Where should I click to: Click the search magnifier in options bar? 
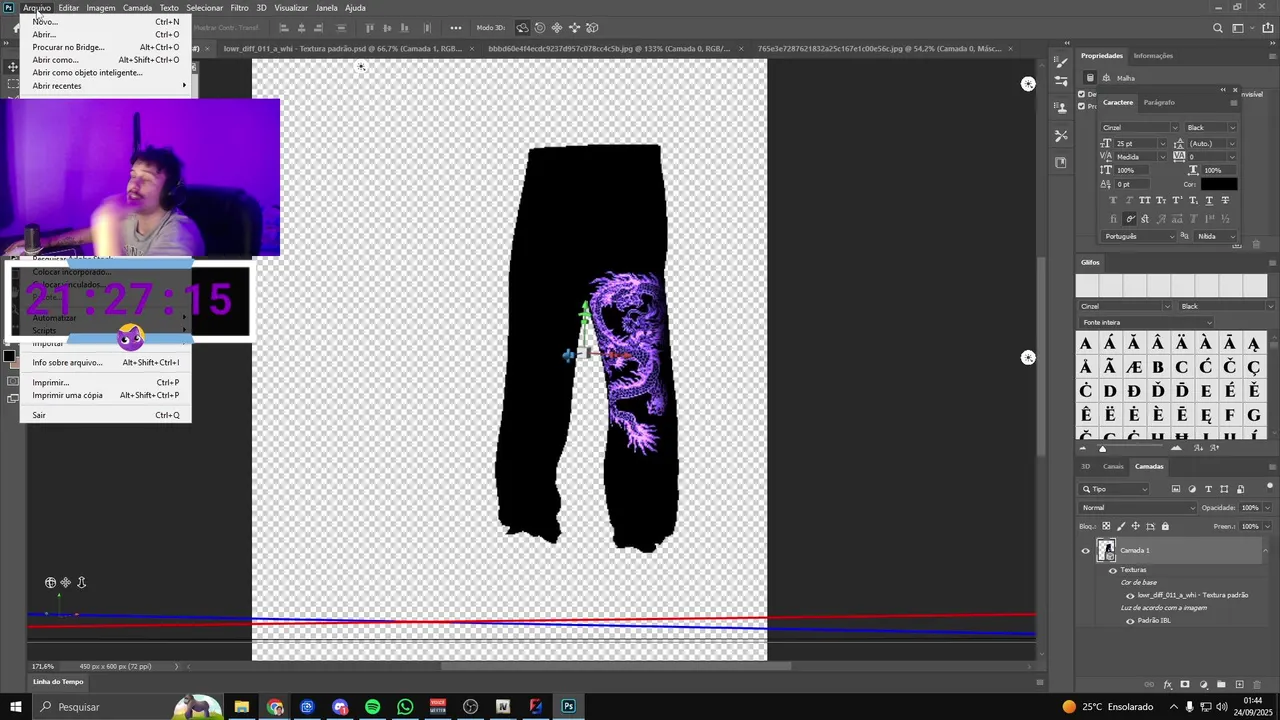pyautogui.click(x=1217, y=28)
